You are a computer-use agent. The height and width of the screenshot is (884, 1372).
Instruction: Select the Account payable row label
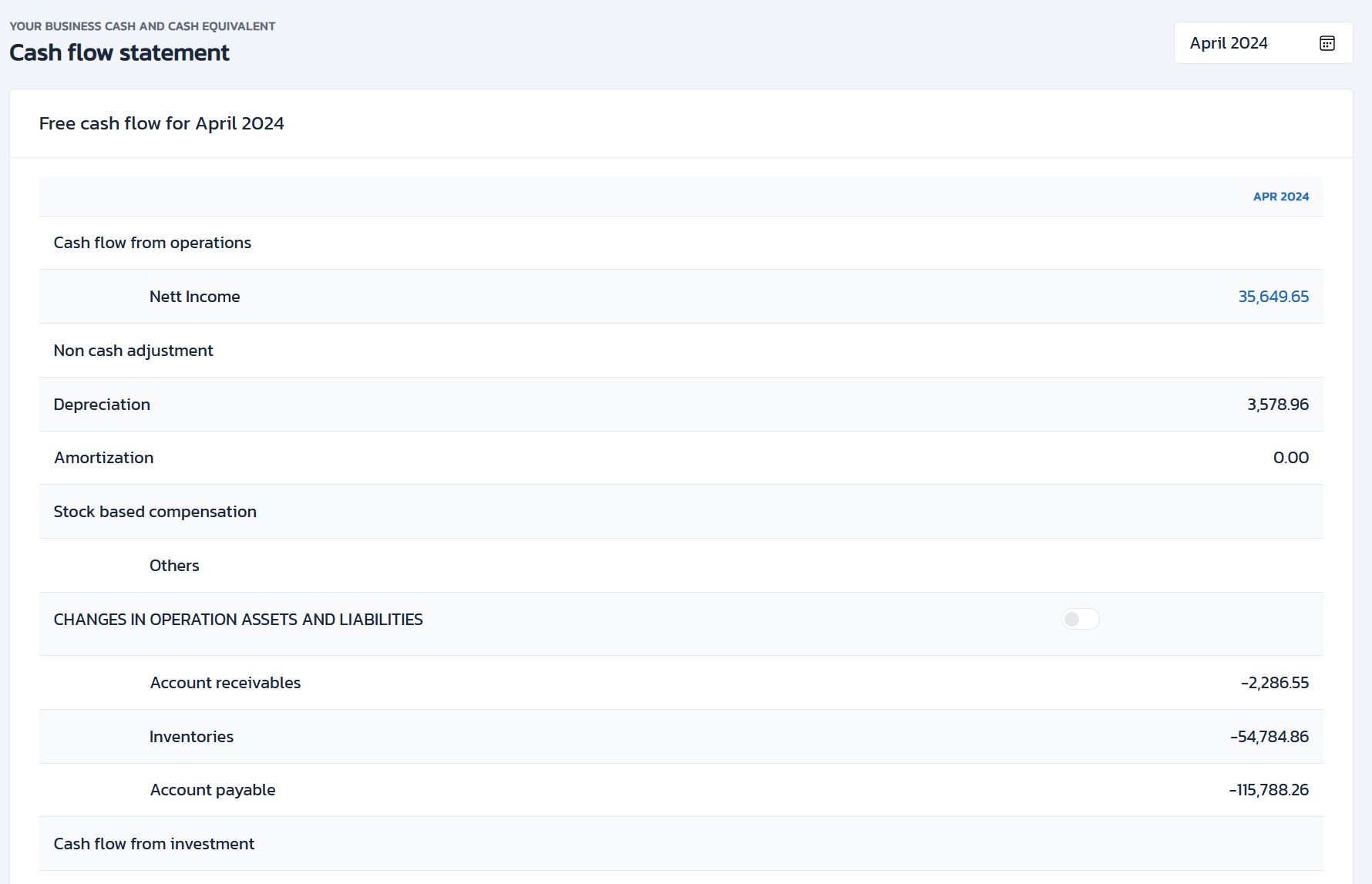213,790
